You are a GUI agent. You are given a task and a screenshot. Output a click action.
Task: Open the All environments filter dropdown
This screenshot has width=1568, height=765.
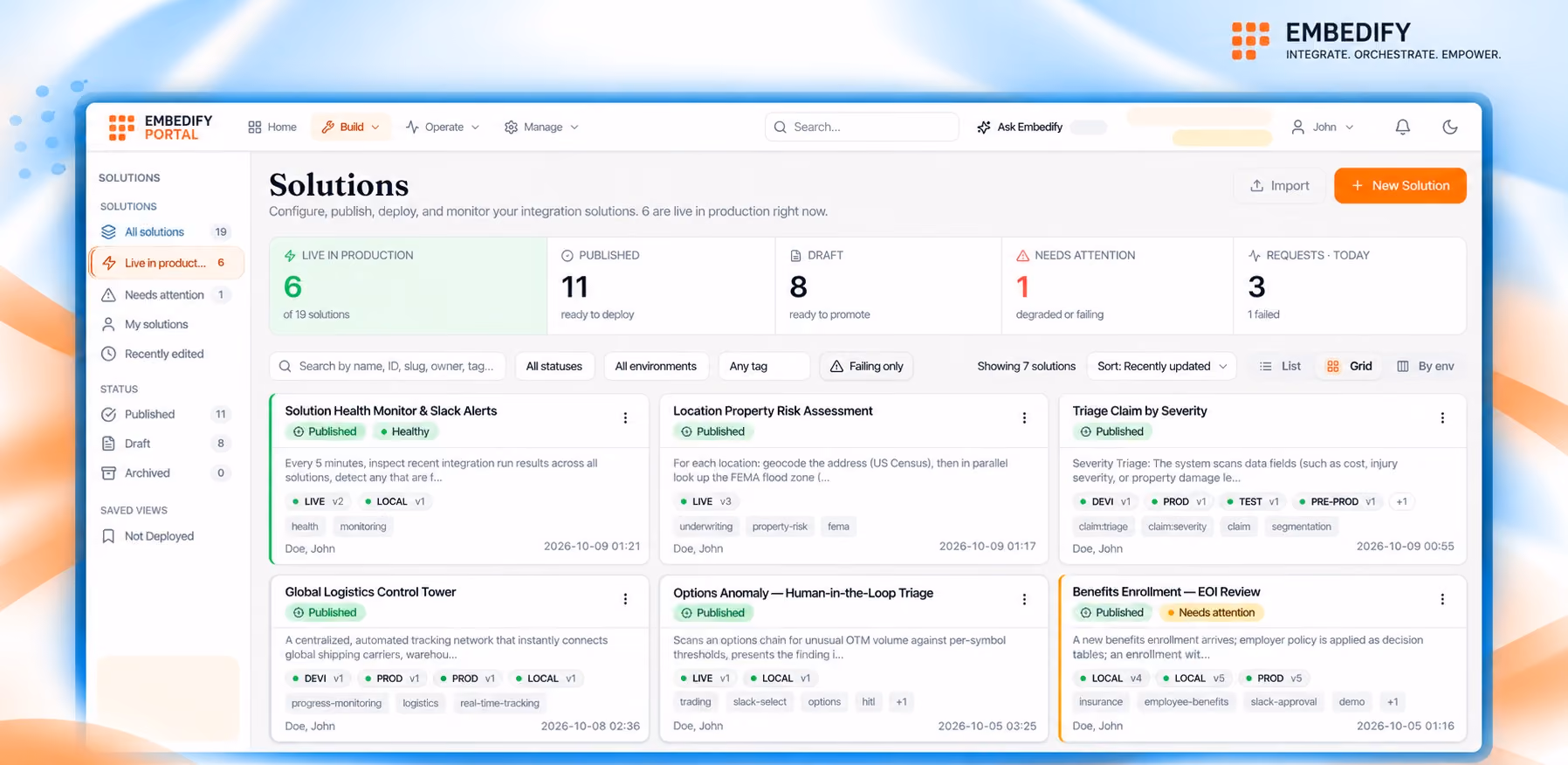click(x=656, y=367)
